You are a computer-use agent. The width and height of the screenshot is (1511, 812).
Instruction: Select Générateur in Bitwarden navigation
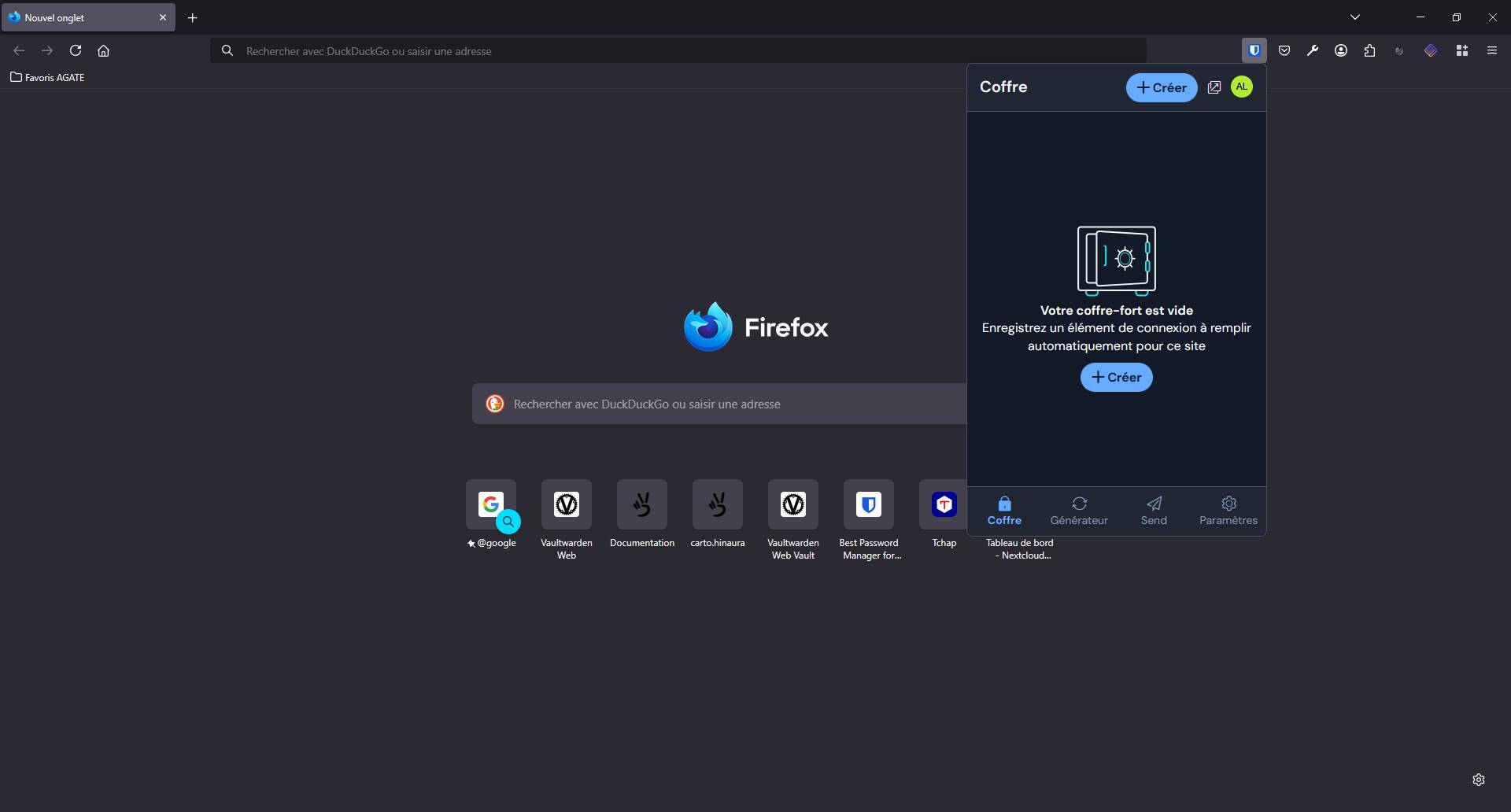point(1078,510)
